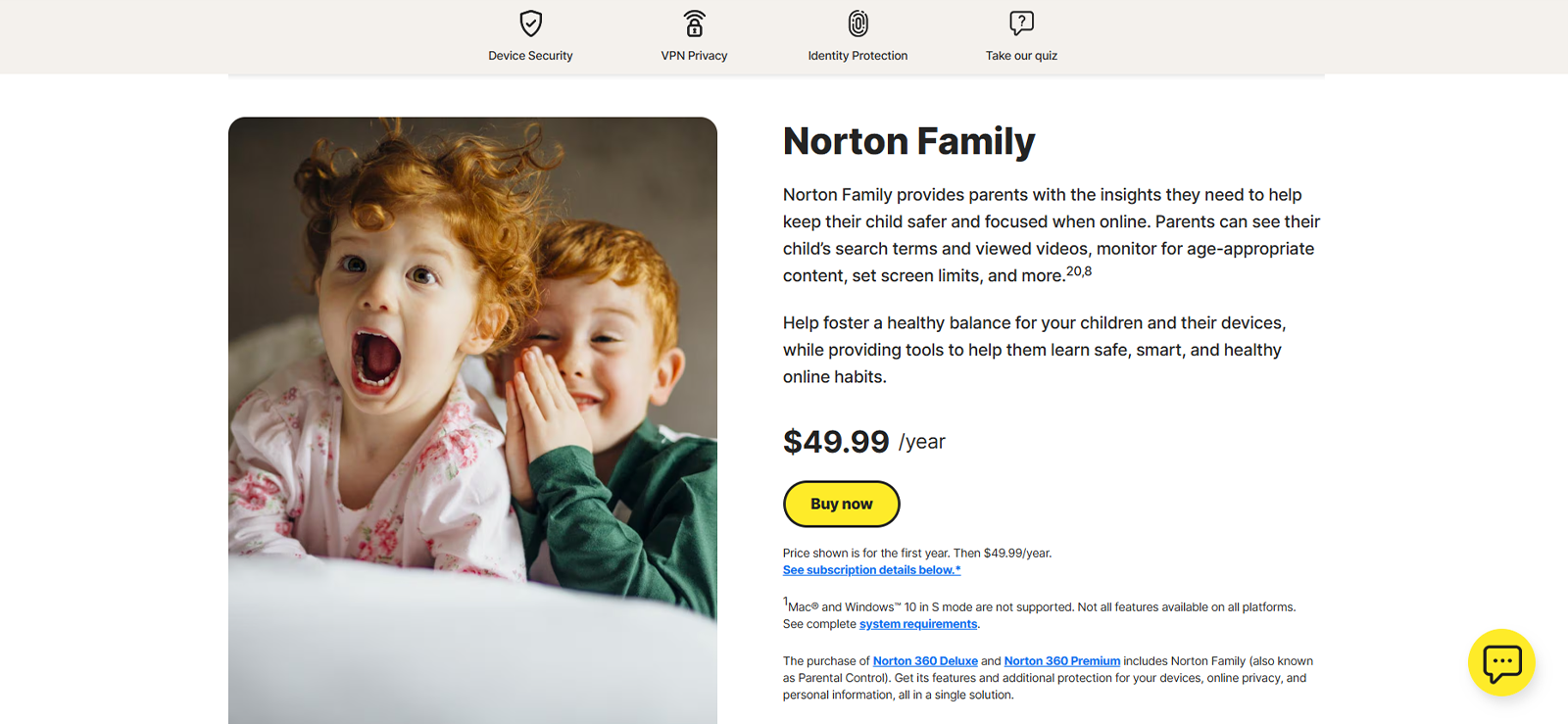This screenshot has width=1568, height=724.
Task: Click the yellow Buy now button
Action: pyautogui.click(x=841, y=504)
